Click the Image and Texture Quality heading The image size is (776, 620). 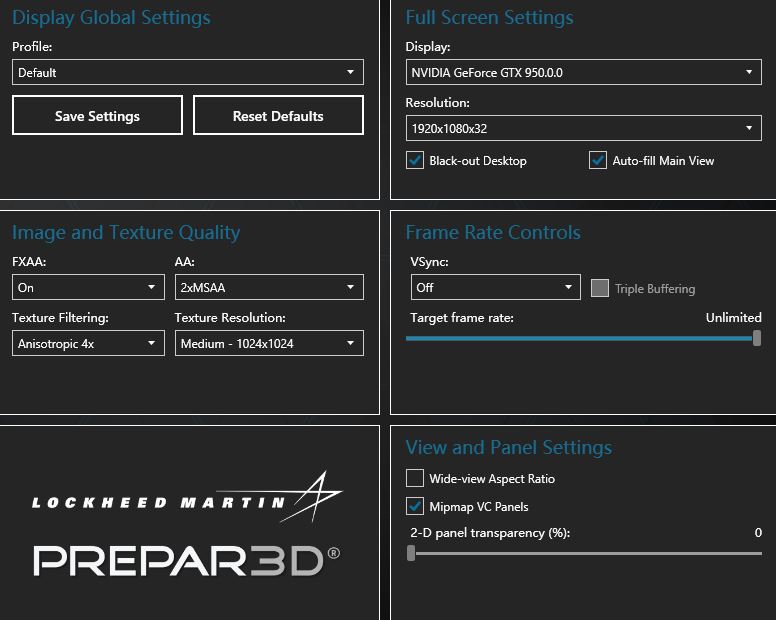[x=126, y=233]
